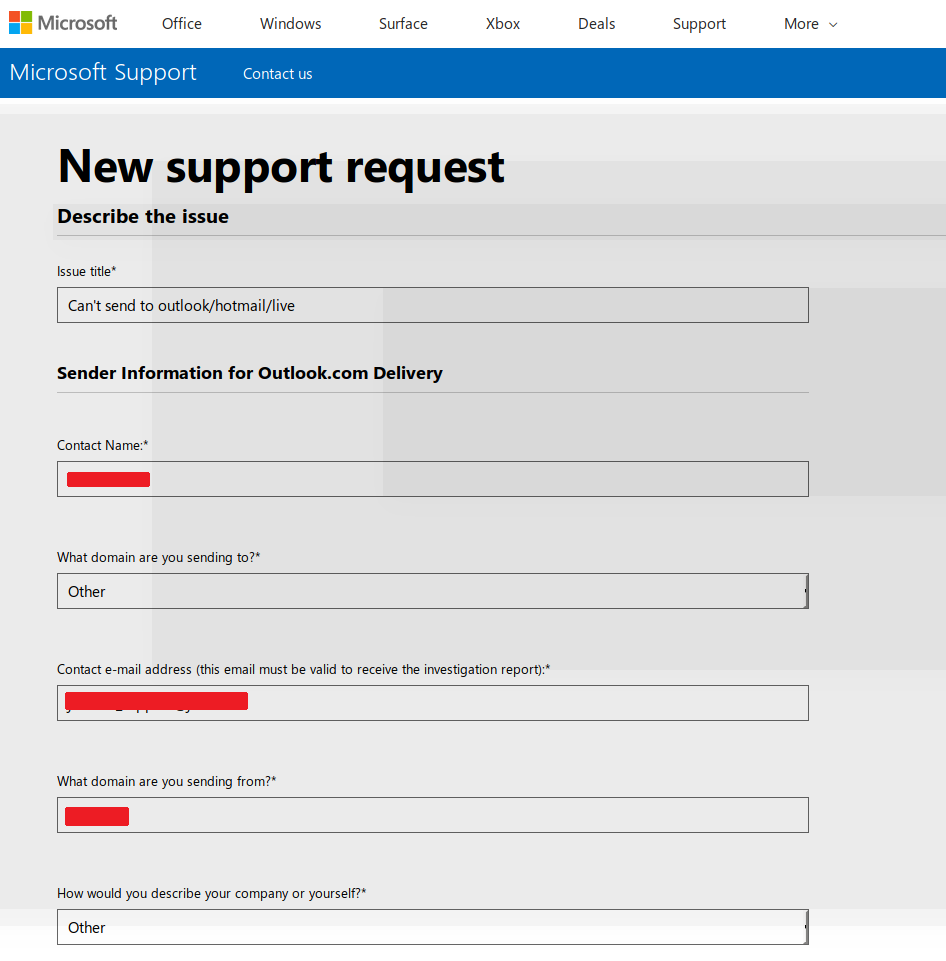
Task: Click the Contact Name input field
Action: 433,479
